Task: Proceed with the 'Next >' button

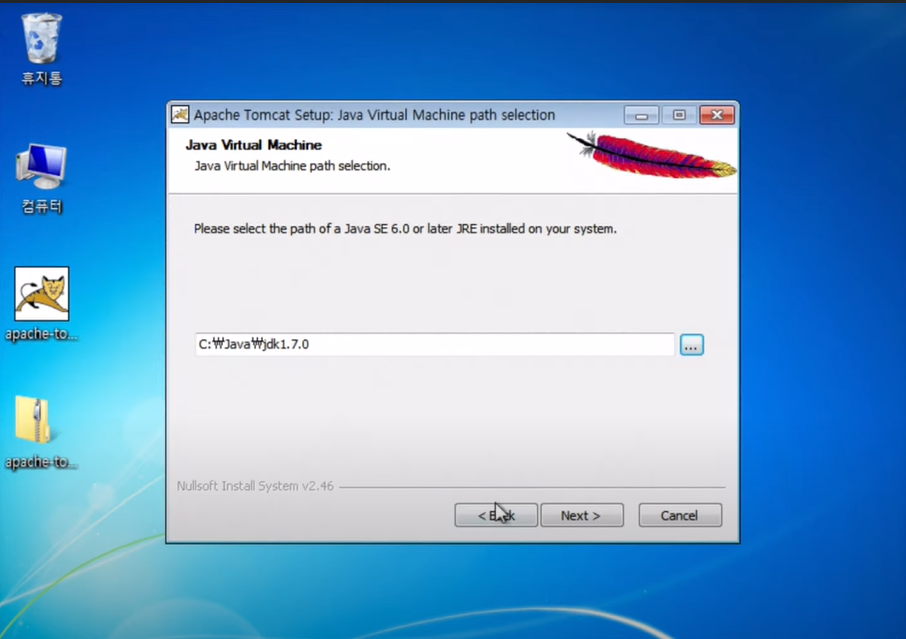Action: (x=582, y=515)
